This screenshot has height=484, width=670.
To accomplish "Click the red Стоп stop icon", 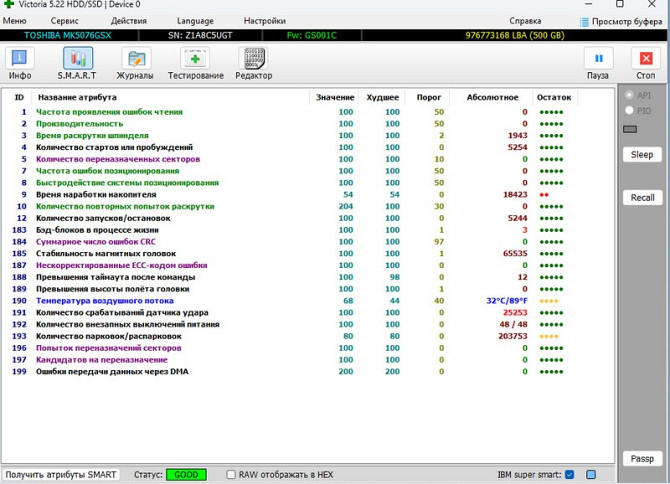I will pyautogui.click(x=646, y=59).
